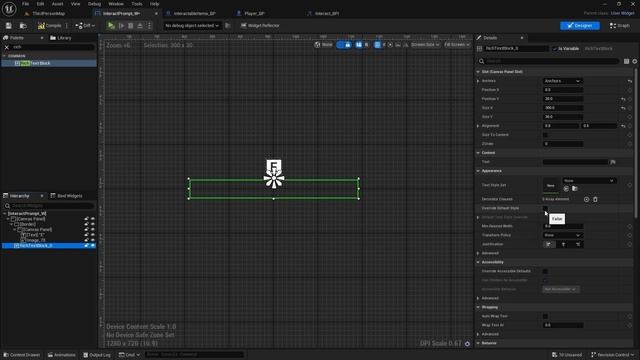Open the Edit menu
Viewport: 640px width, 360px height.
[x=40, y=4]
